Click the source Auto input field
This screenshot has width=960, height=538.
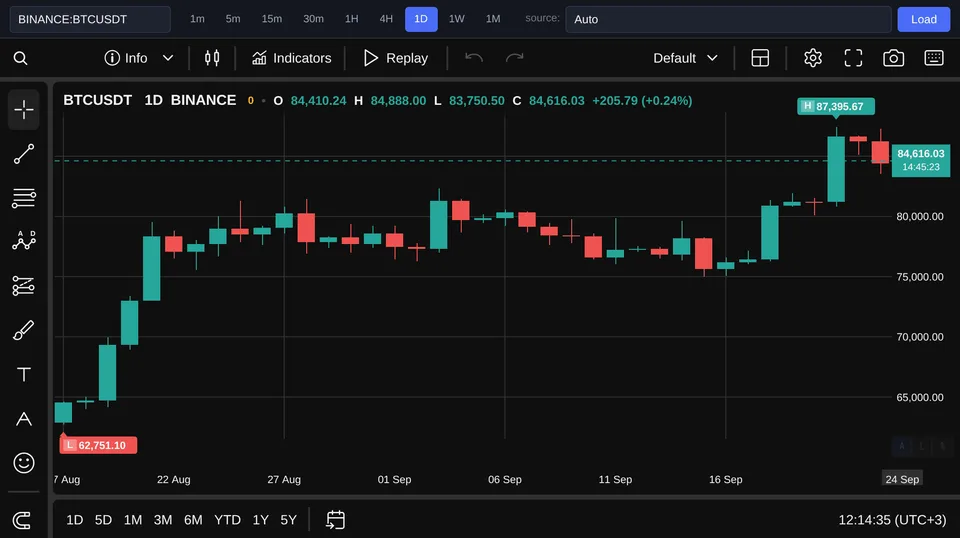[728, 19]
